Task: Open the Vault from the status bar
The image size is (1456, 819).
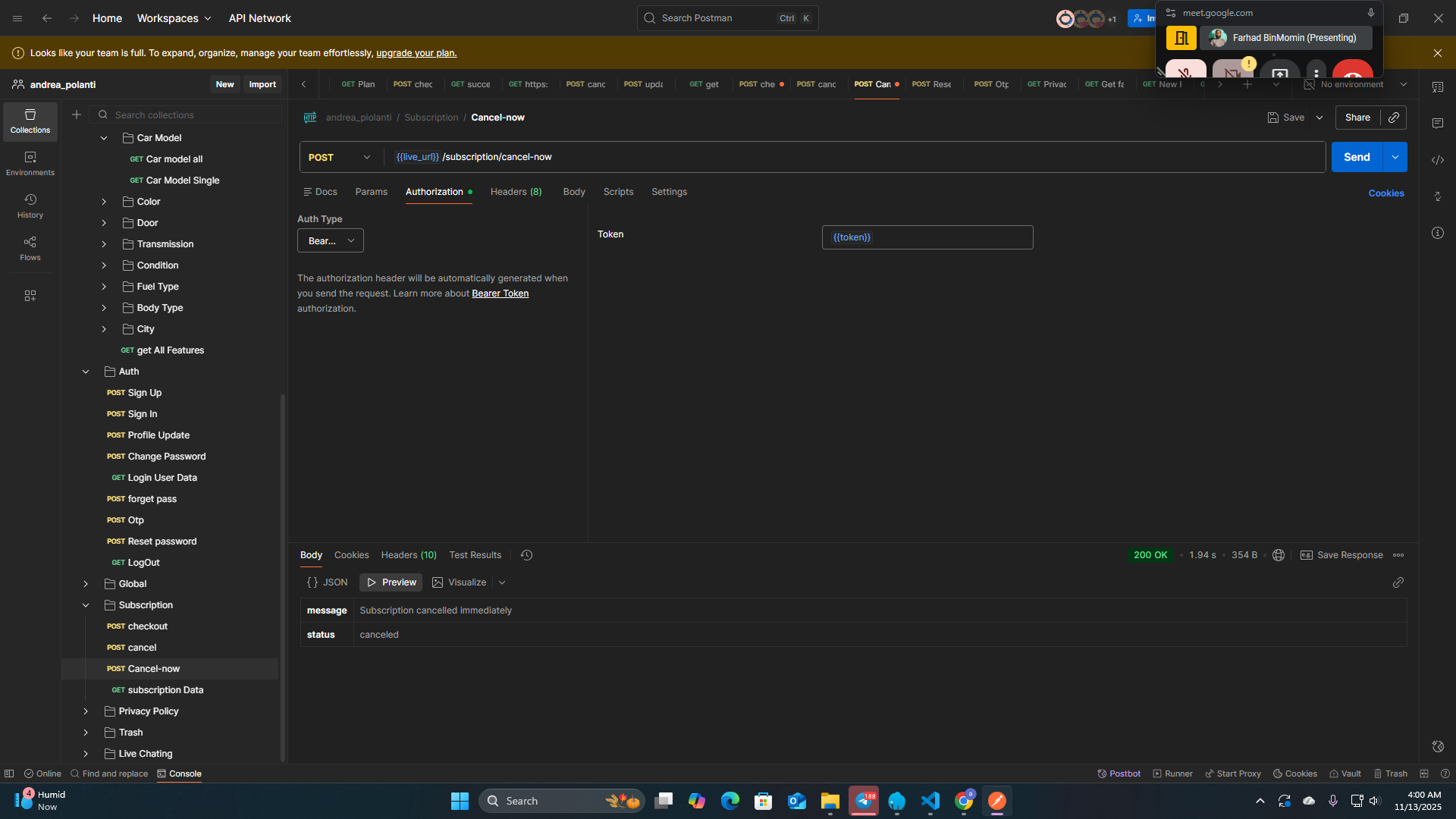Action: click(1345, 773)
